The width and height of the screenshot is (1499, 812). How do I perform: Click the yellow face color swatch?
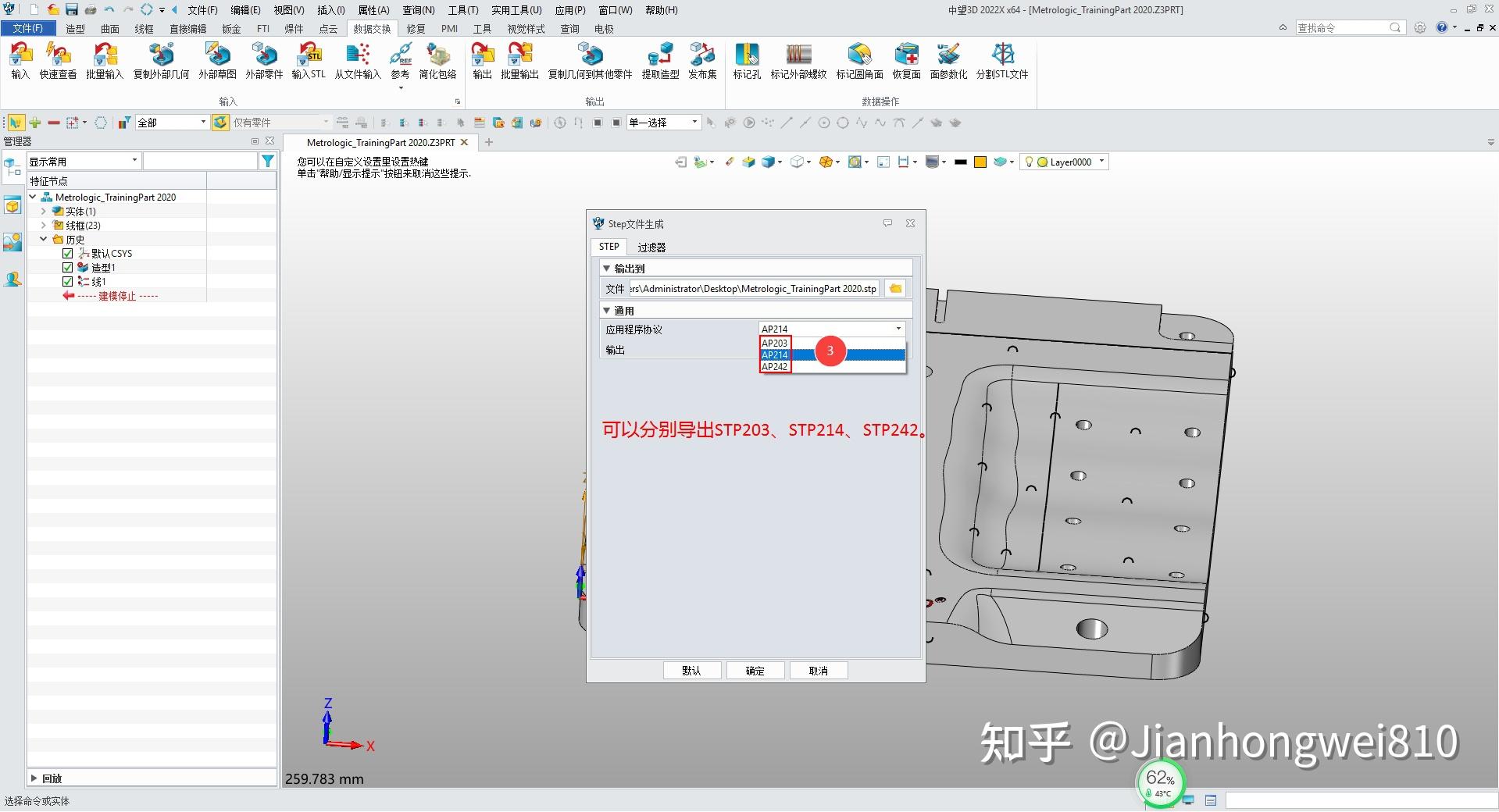[x=980, y=162]
